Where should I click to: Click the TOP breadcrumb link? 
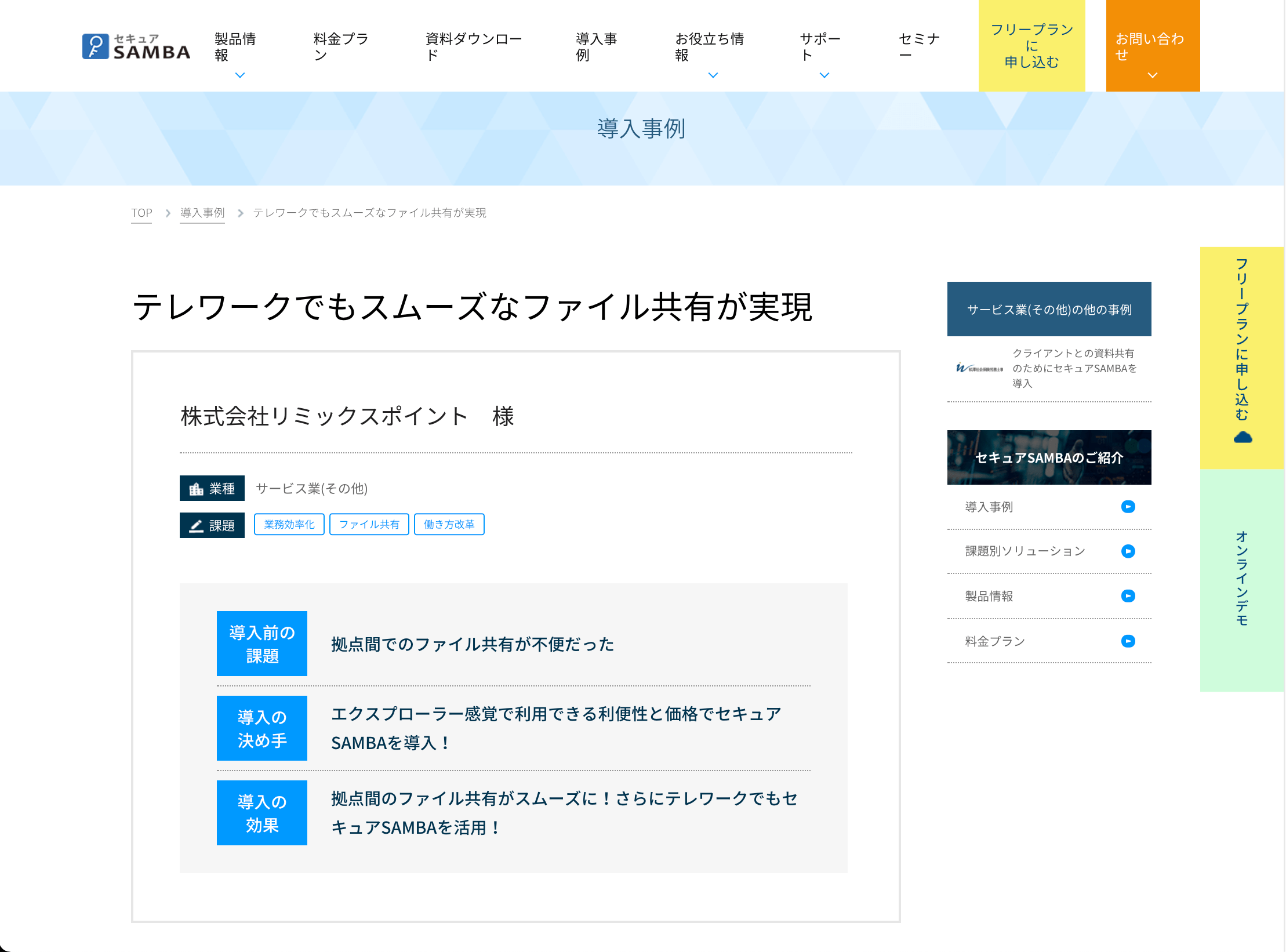[141, 213]
